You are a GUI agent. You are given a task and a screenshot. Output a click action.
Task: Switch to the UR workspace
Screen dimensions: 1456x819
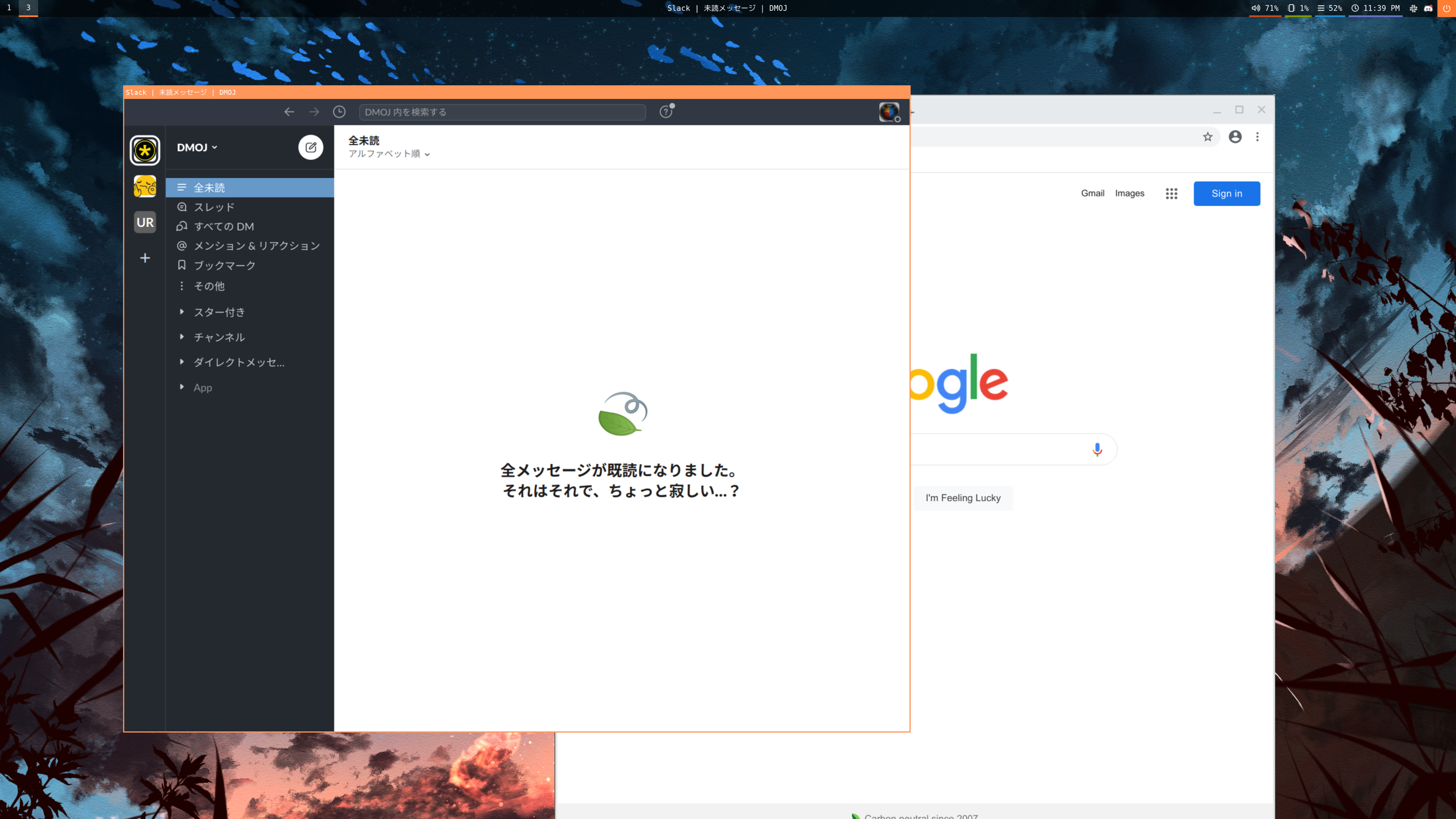[x=145, y=222]
